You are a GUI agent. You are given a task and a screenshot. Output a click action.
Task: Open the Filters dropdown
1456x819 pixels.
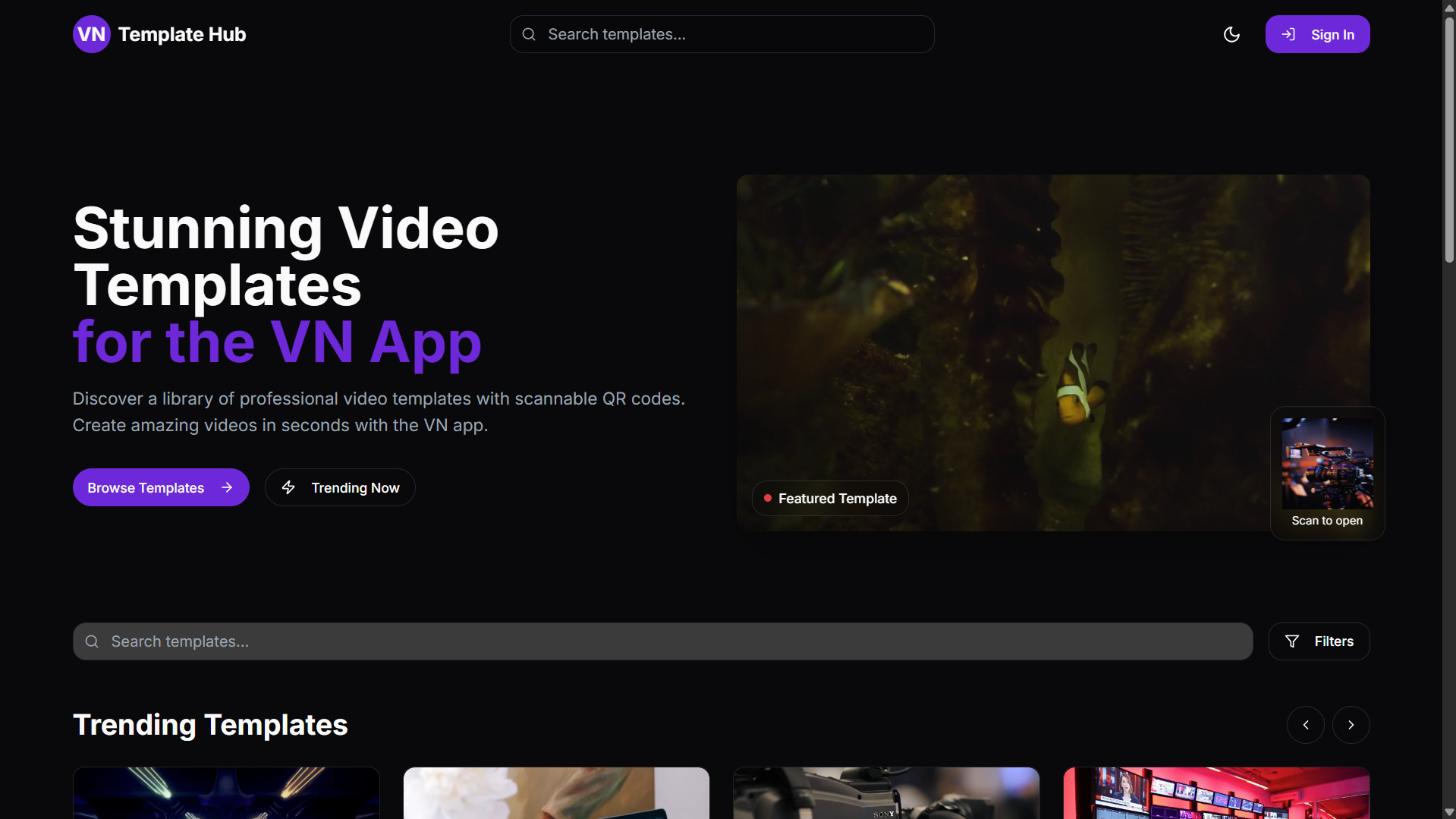(1319, 641)
